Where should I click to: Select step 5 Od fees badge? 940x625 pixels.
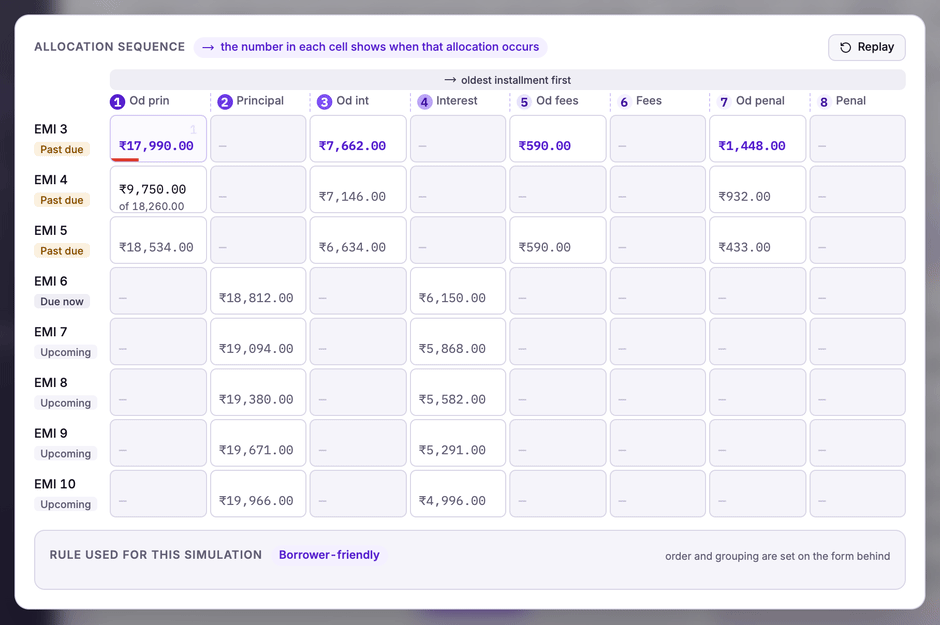[524, 102]
